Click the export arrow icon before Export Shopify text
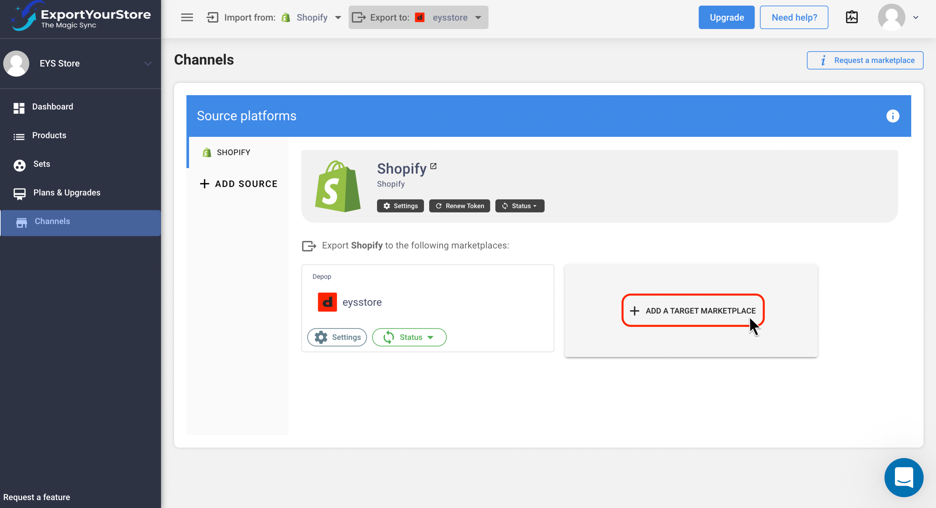 (309, 246)
